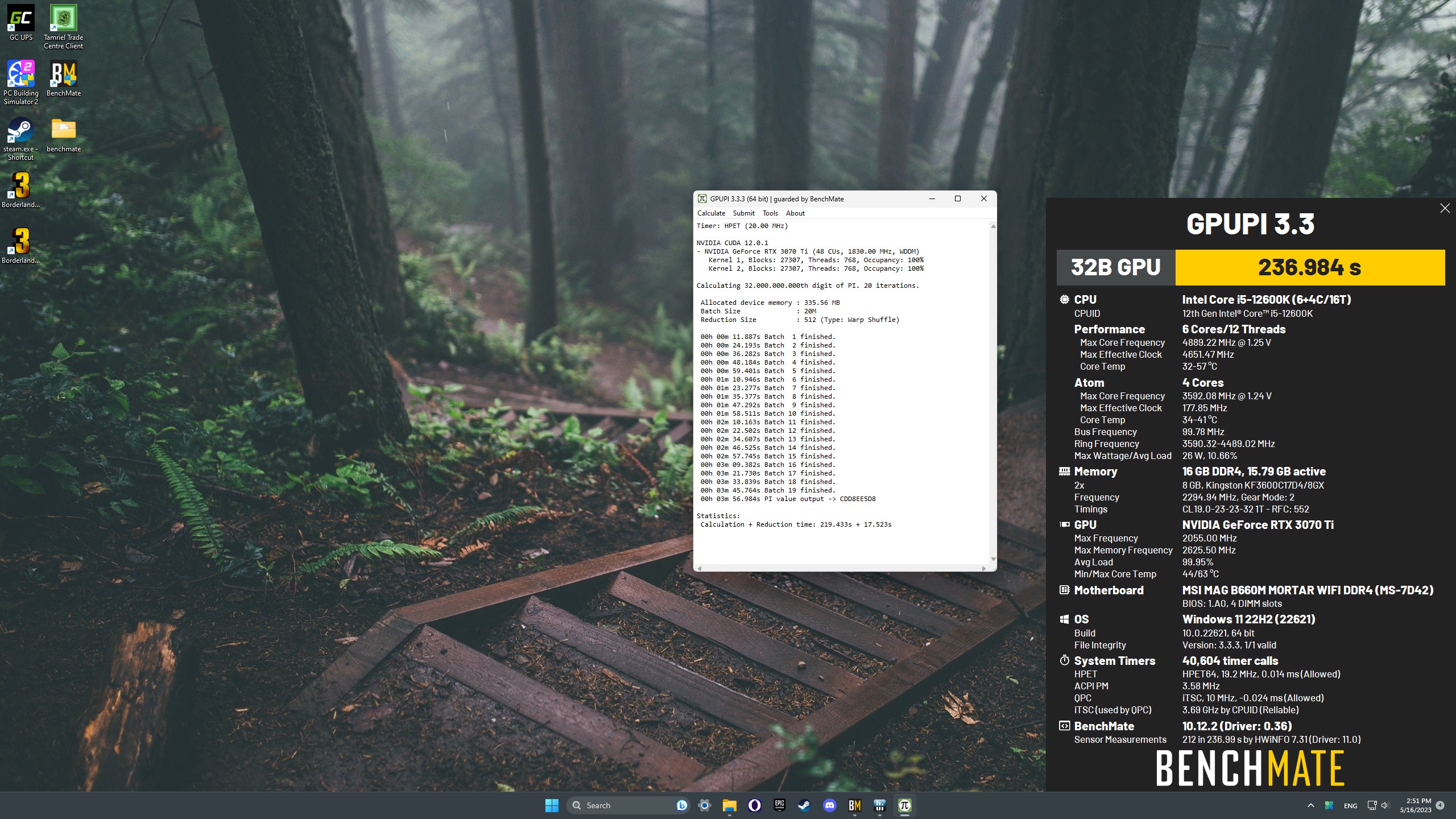Select PC Building Simulator 2 desktop icon
This screenshot has width=1456, height=819.
21,82
